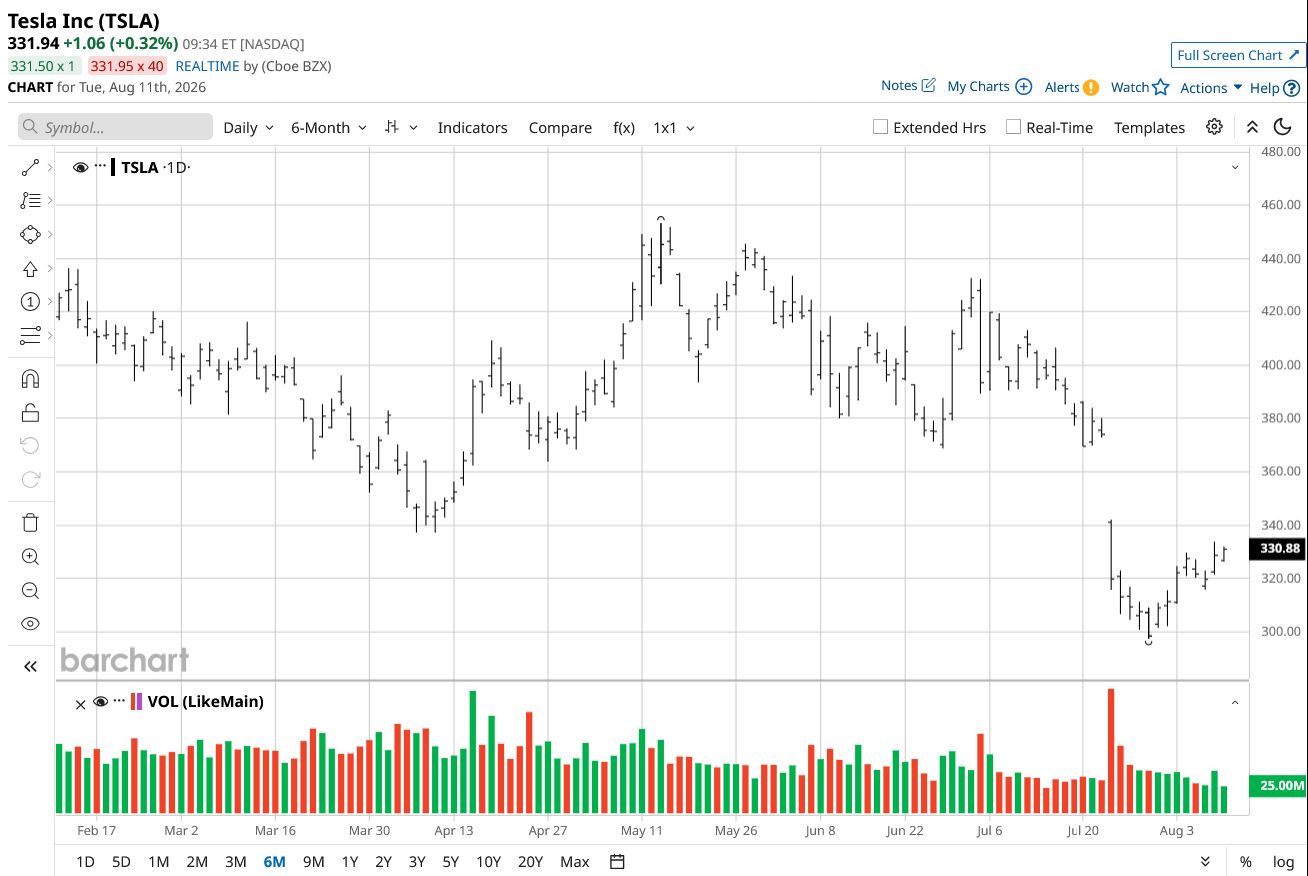
Task: Expand the shapes tool submenu arrow
Action: click(x=49, y=235)
